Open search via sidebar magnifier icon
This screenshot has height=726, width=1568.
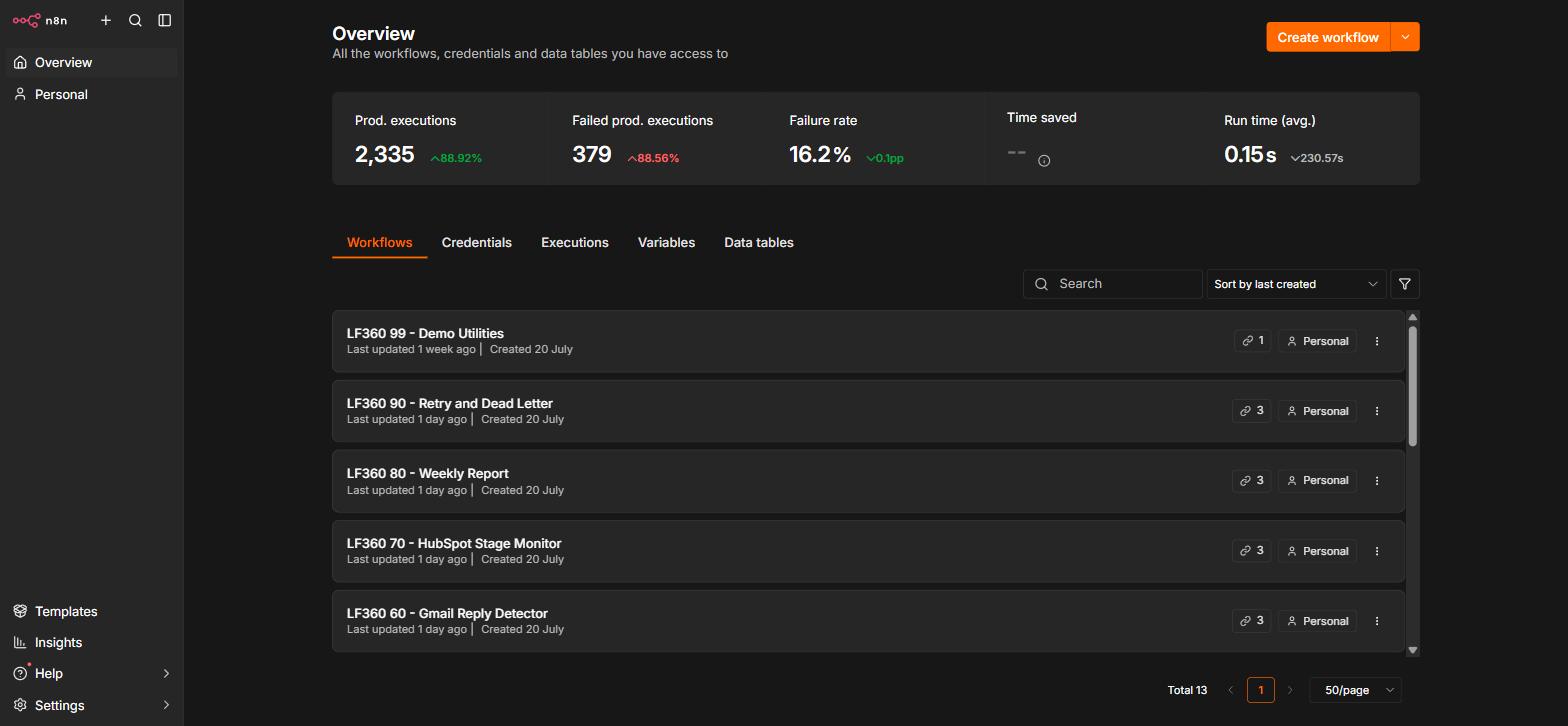click(135, 20)
